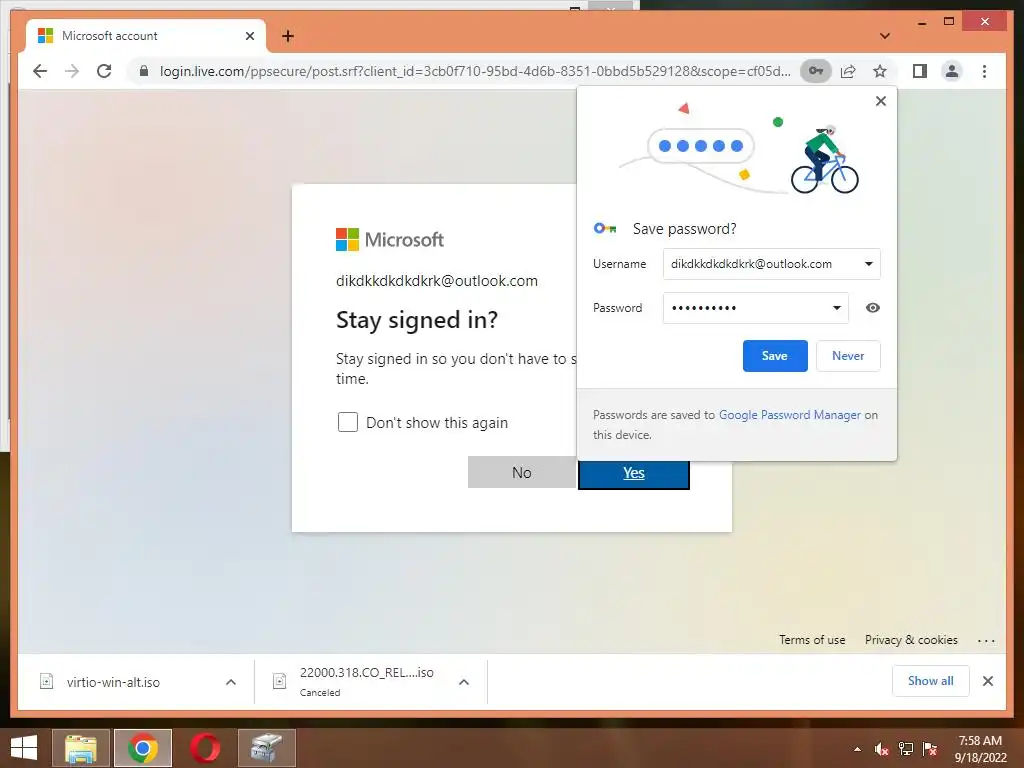
Task: Decline staying signed in with No
Action: [x=521, y=472]
